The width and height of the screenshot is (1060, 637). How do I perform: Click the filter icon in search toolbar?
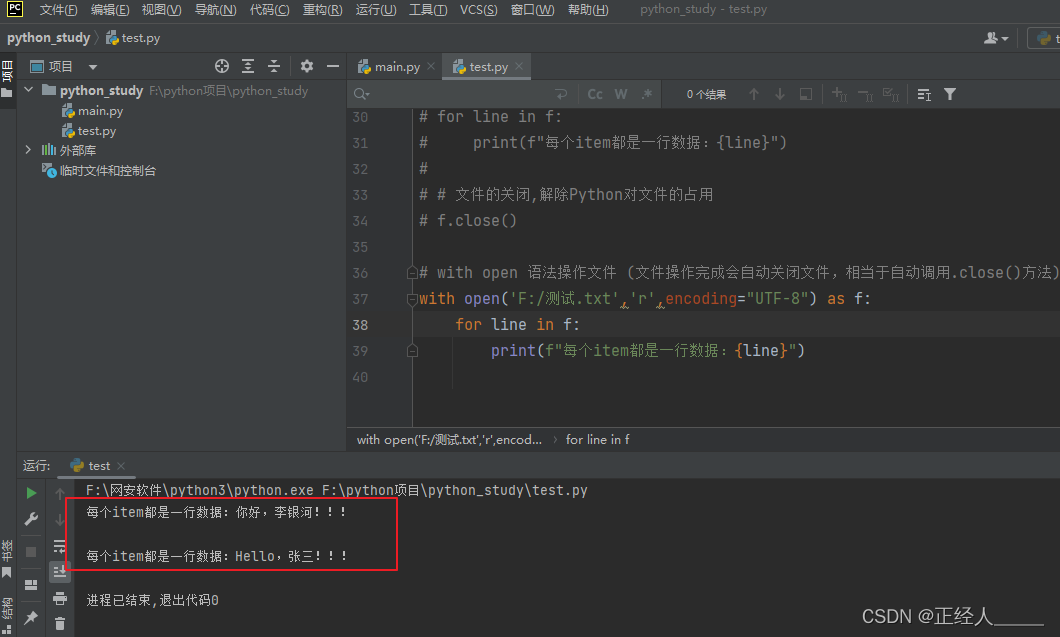tap(949, 93)
